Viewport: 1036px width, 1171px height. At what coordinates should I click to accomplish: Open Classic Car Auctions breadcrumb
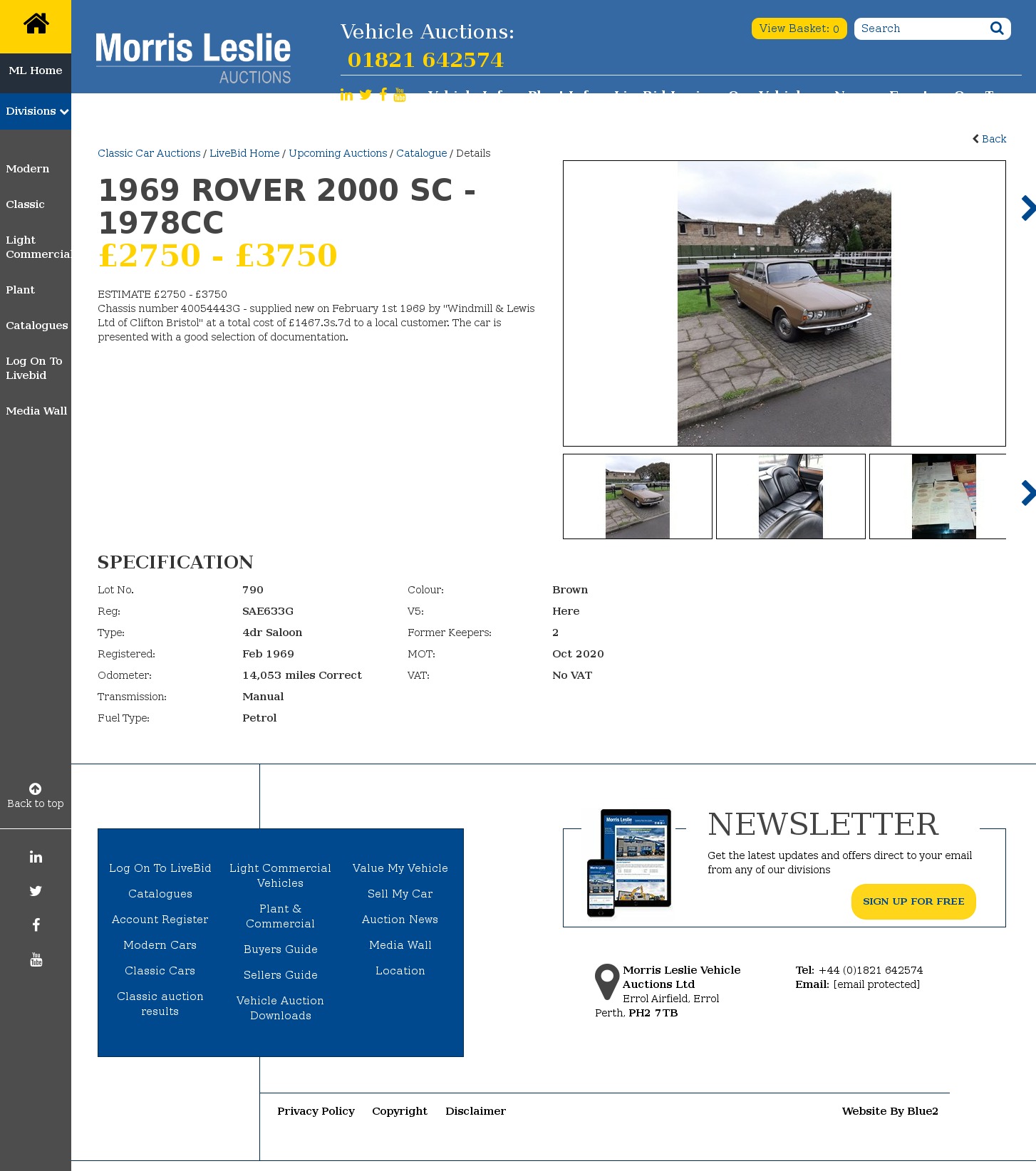[149, 153]
